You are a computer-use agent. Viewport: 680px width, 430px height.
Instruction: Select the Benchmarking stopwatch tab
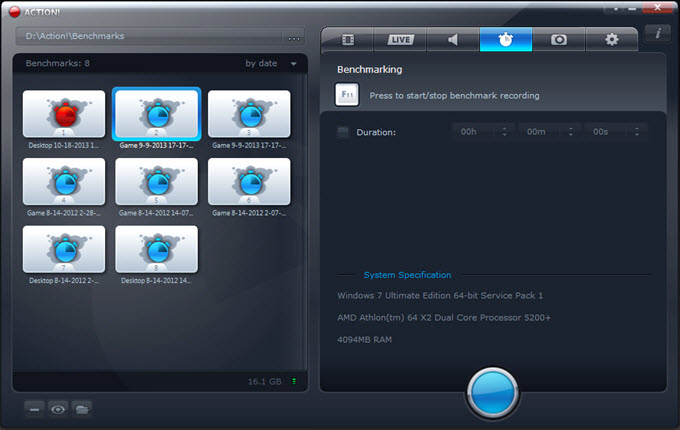(506, 40)
